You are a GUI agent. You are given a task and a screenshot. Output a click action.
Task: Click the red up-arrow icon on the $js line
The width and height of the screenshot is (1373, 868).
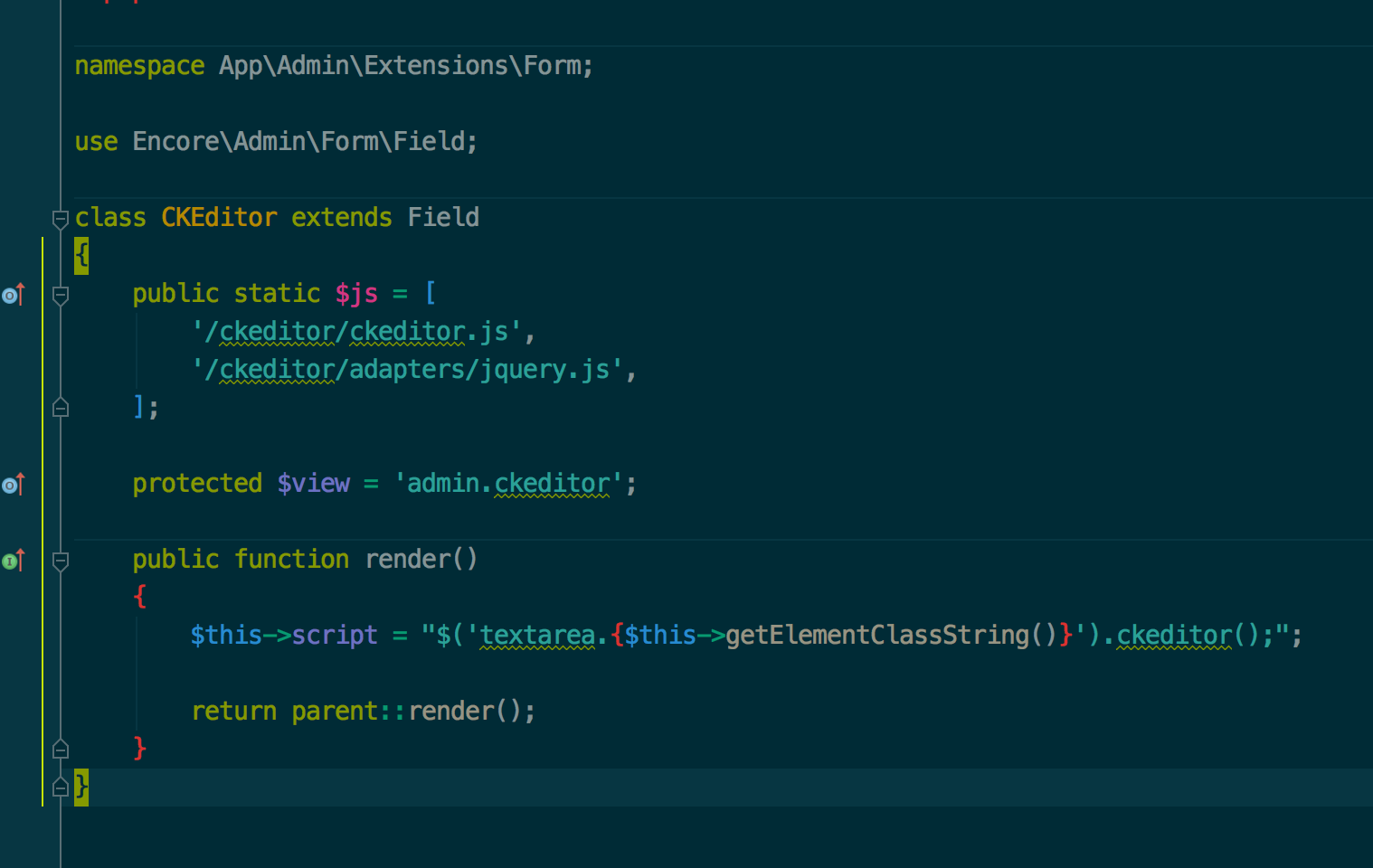pos(21,294)
